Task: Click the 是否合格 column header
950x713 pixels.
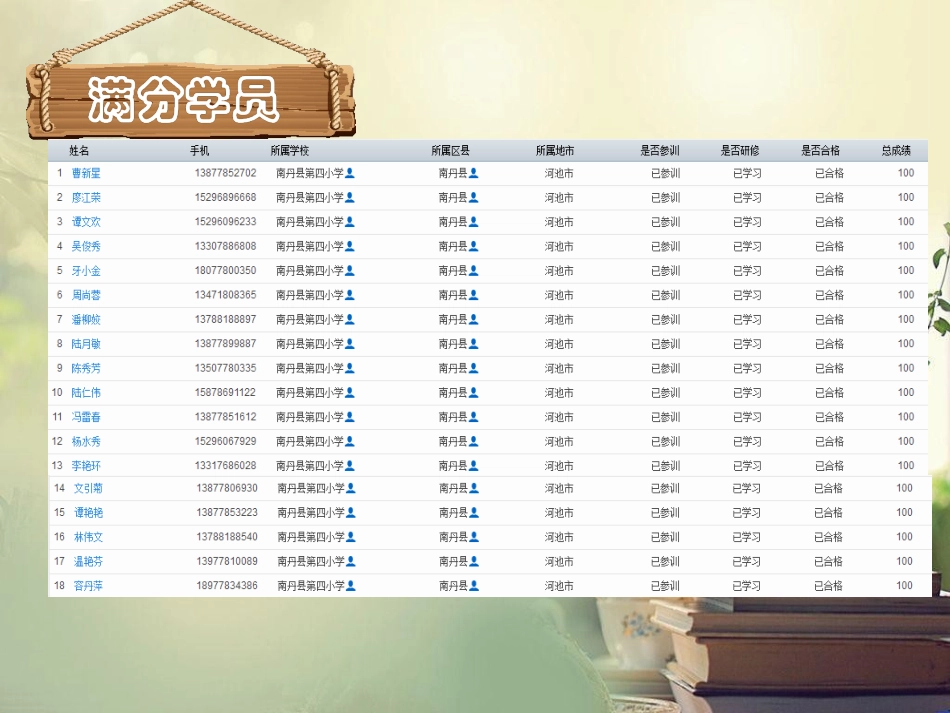Action: coord(820,150)
